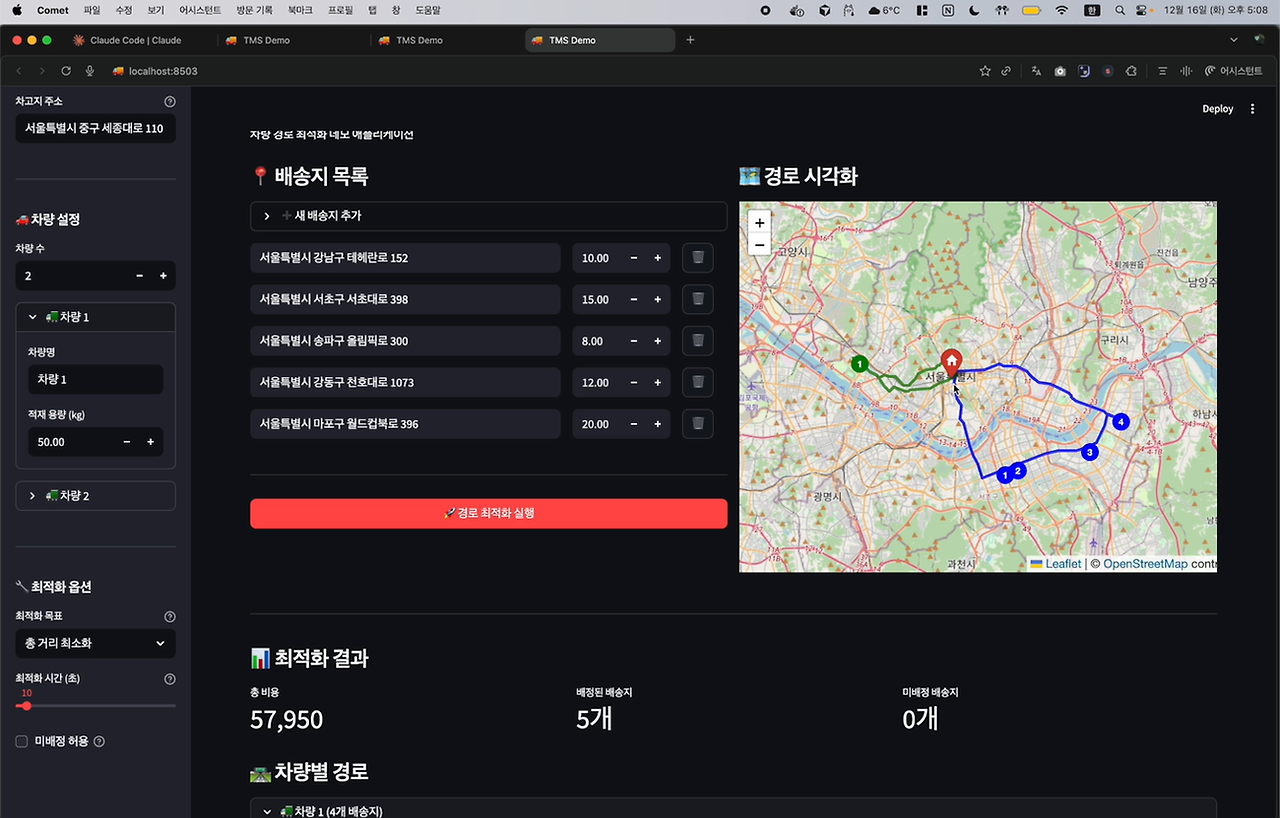Increase 적재 용량 (kg) with plus

click(150, 442)
